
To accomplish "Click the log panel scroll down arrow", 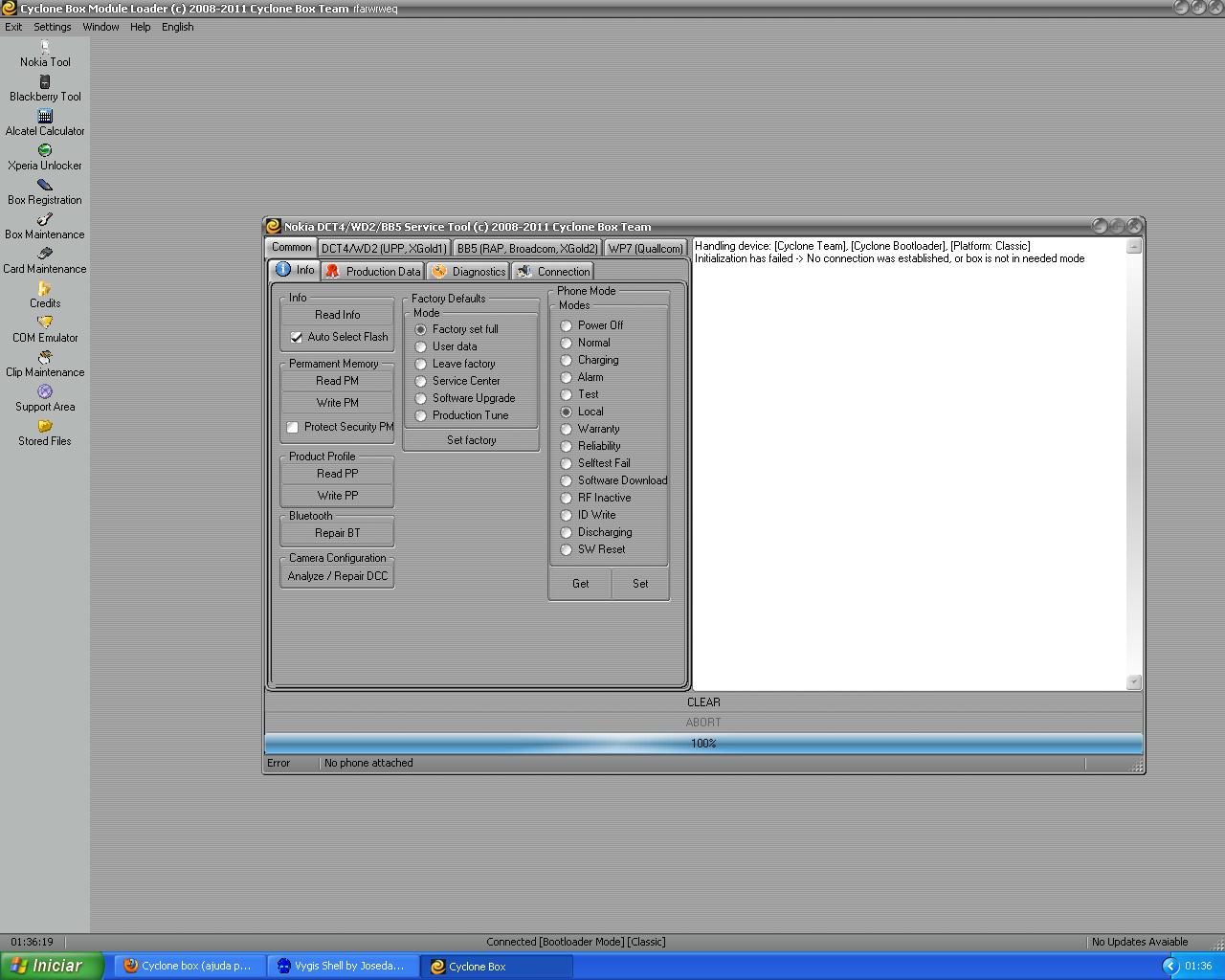I will 1134,681.
